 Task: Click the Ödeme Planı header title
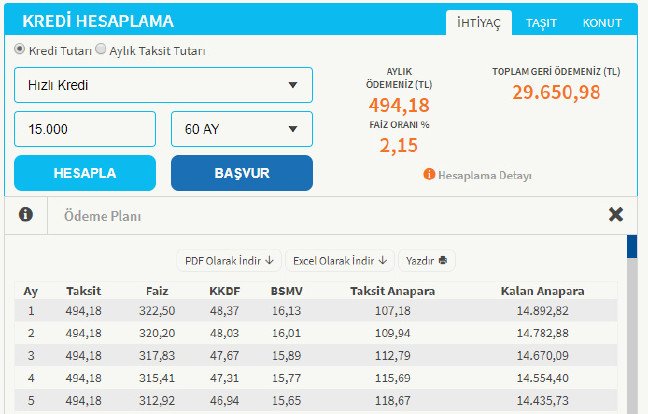coord(102,215)
